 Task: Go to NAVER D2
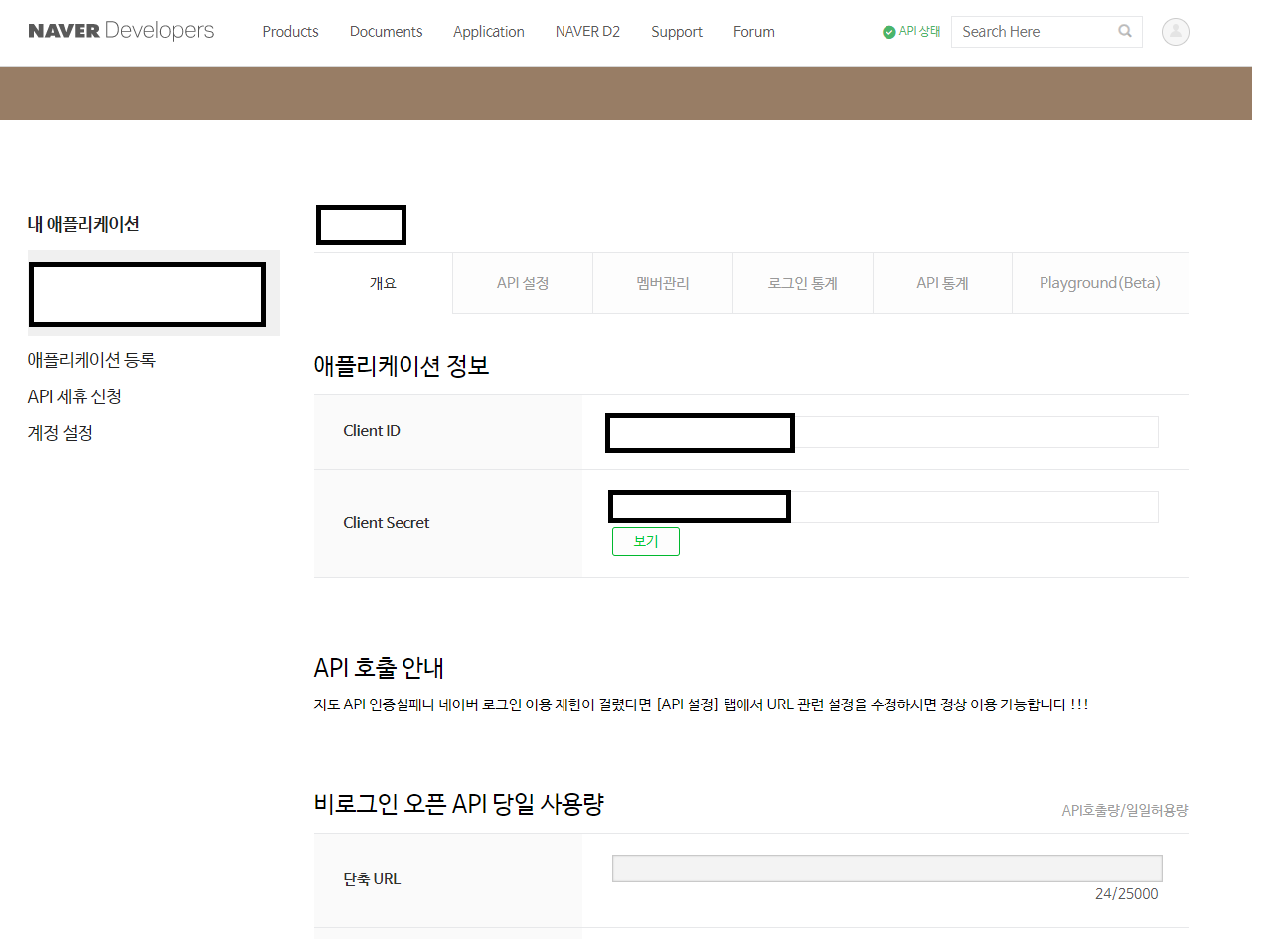click(x=587, y=32)
